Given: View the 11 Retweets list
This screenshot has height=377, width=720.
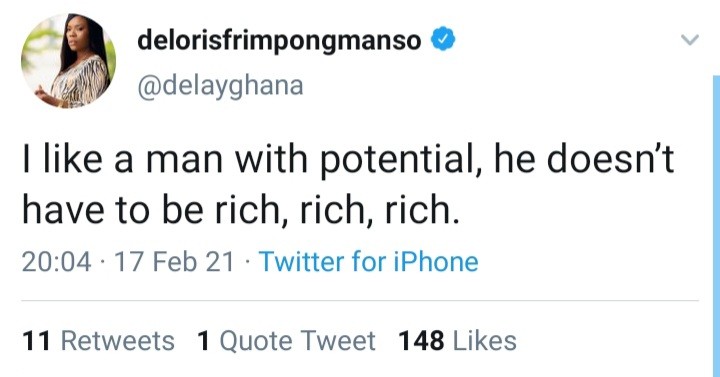Looking at the screenshot, I should 98,341.
